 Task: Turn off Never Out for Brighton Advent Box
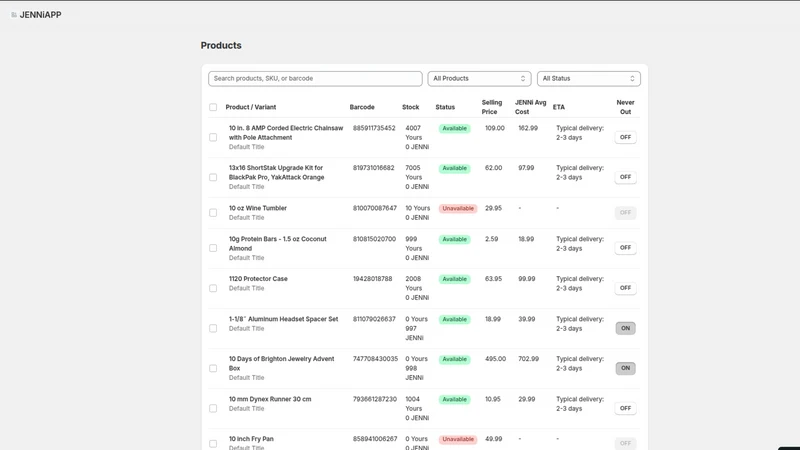pyautogui.click(x=625, y=368)
